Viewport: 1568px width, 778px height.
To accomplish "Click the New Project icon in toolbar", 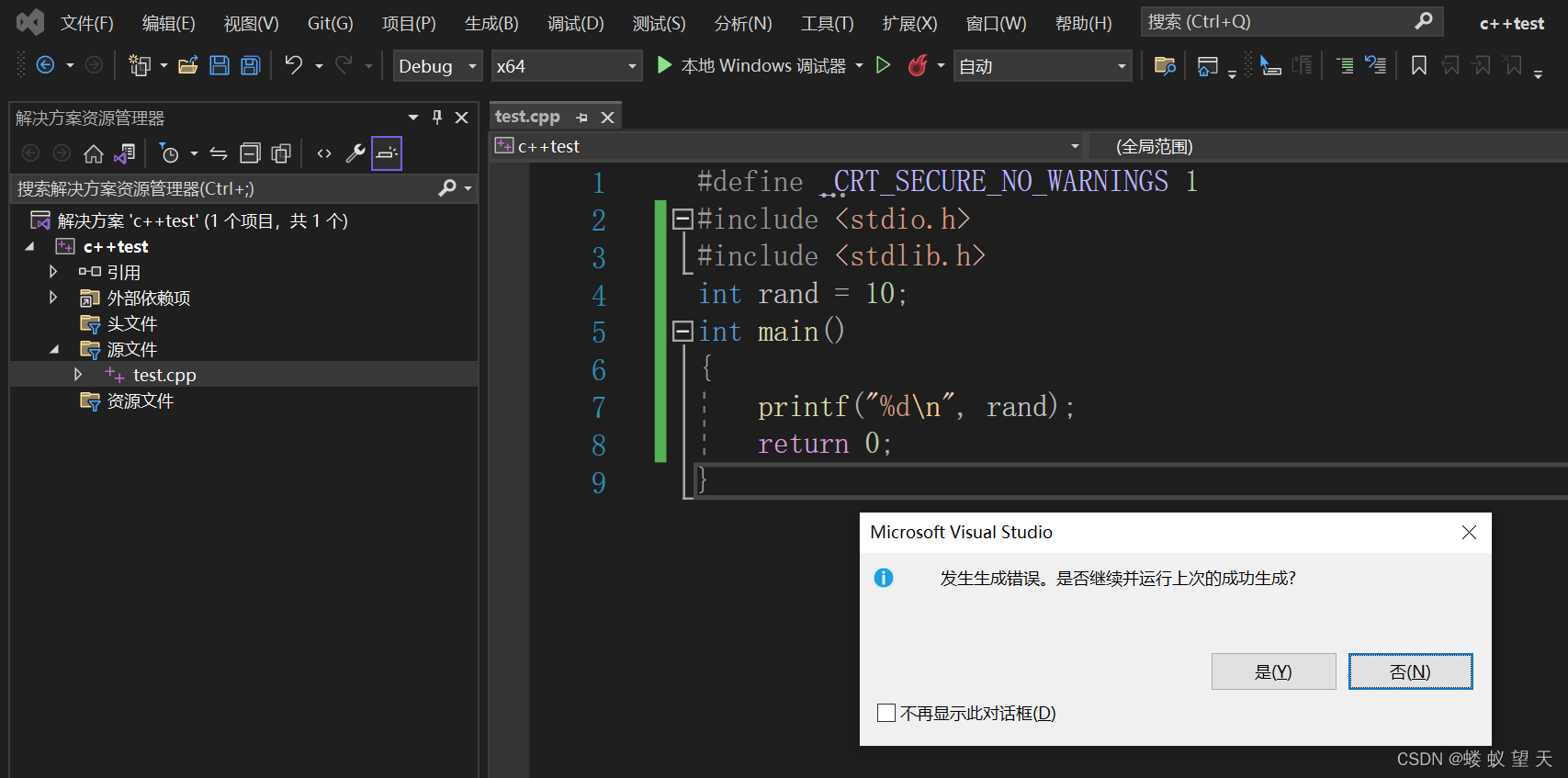I will [140, 65].
